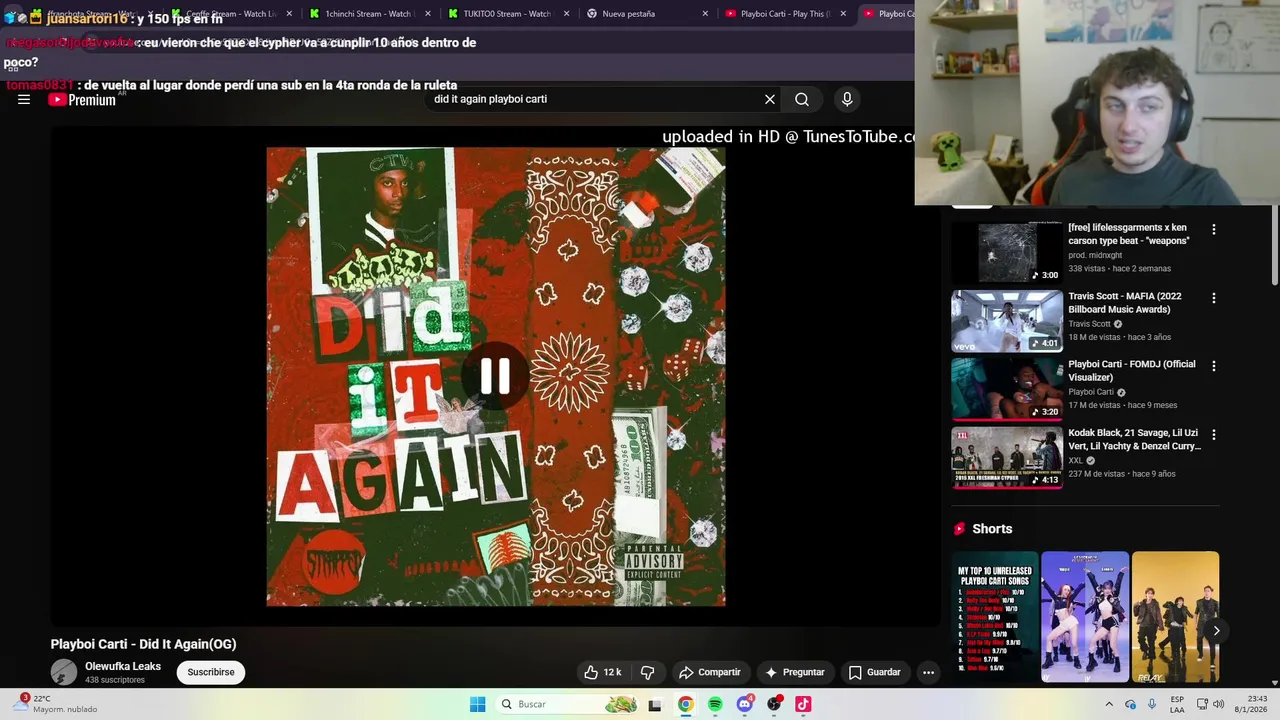
Task: Click channel name 'prod. midnxght'
Action: pos(1095,255)
